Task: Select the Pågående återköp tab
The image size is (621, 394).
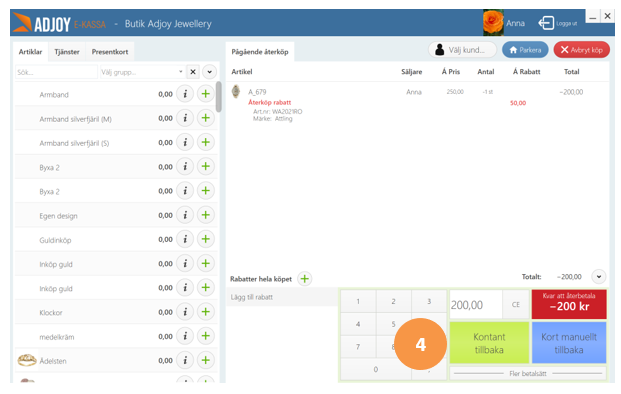Action: click(260, 52)
